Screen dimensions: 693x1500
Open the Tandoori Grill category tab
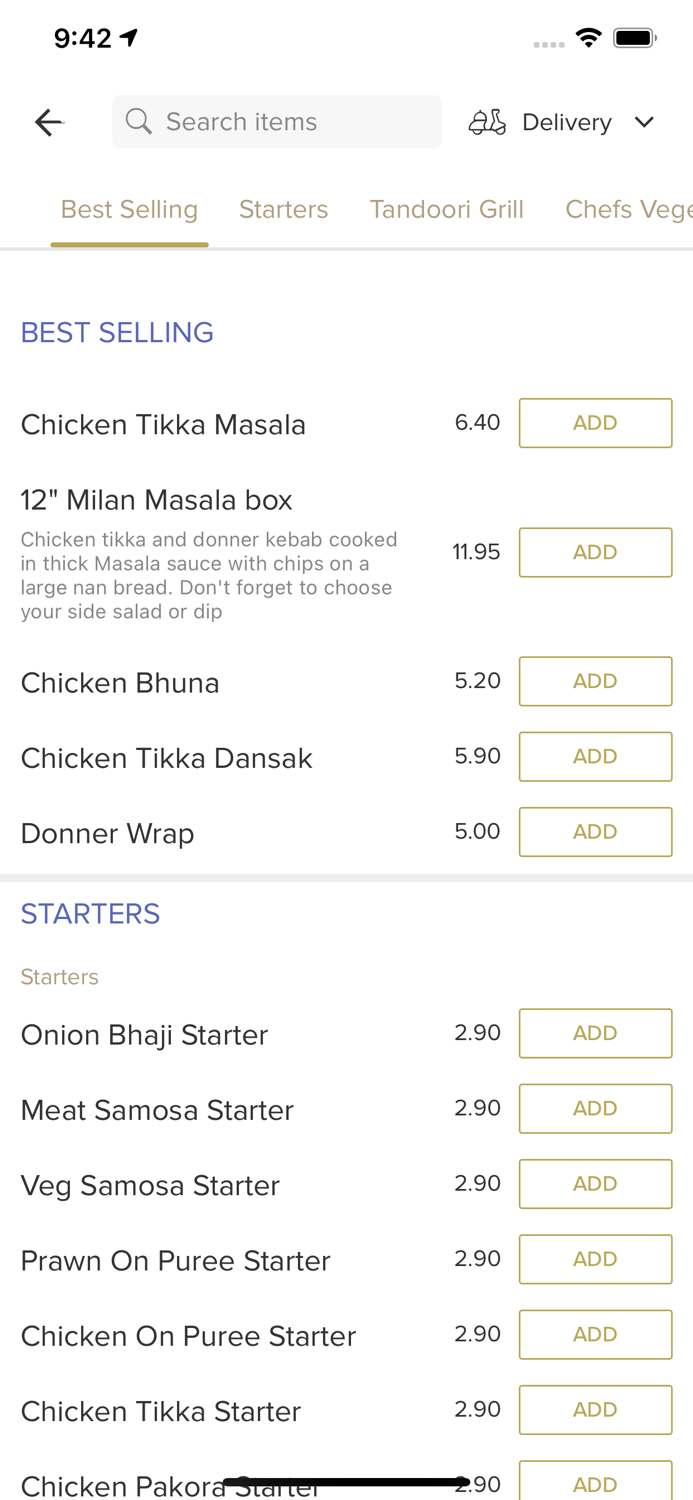(447, 209)
